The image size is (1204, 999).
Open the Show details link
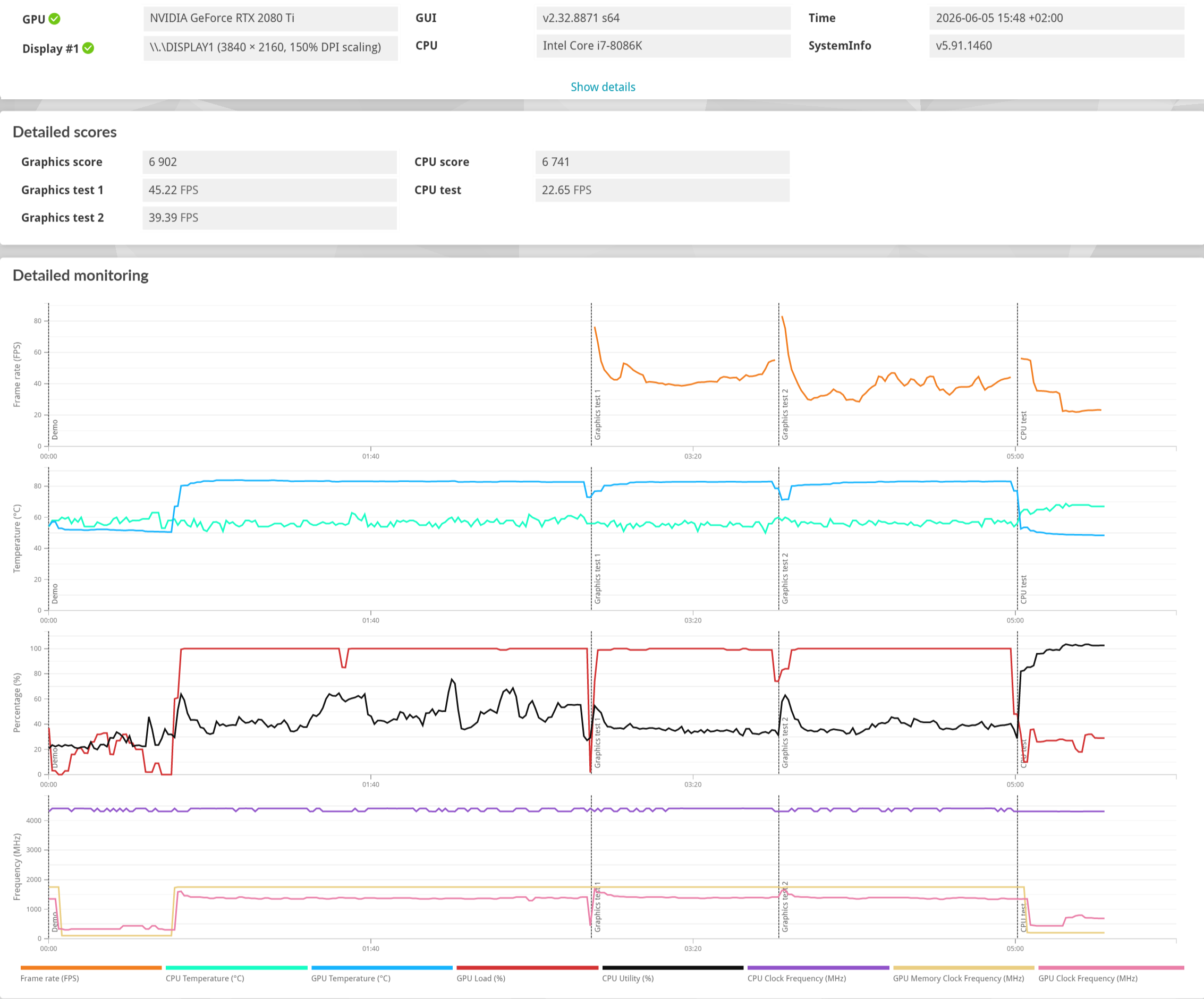pos(603,87)
